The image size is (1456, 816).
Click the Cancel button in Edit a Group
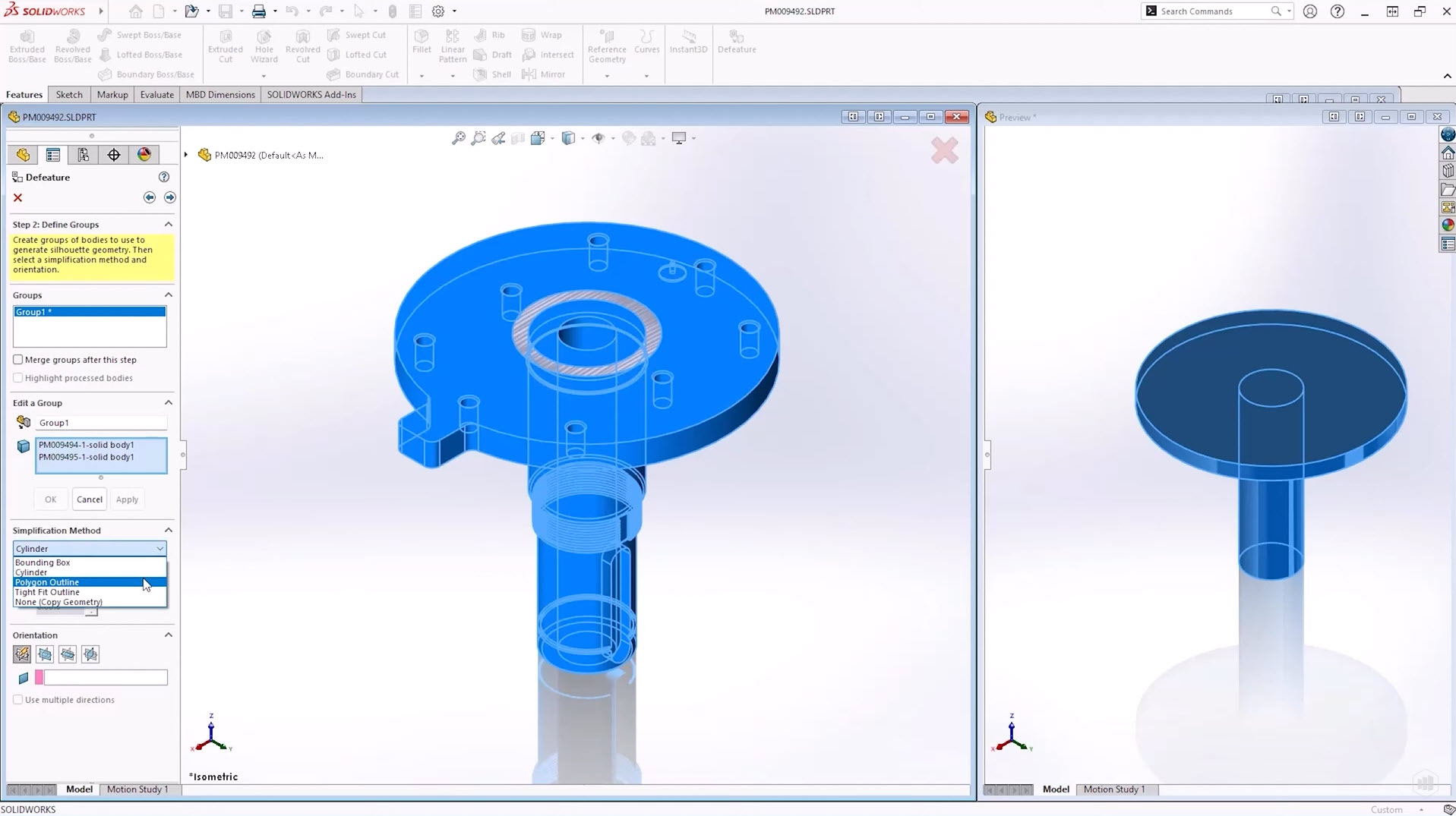point(90,499)
